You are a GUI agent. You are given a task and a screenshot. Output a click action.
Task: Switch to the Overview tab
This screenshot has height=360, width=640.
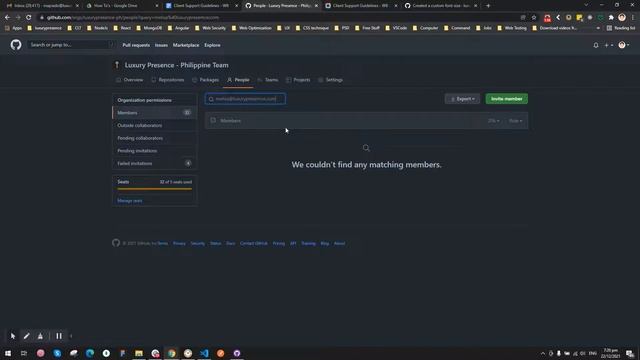point(130,80)
